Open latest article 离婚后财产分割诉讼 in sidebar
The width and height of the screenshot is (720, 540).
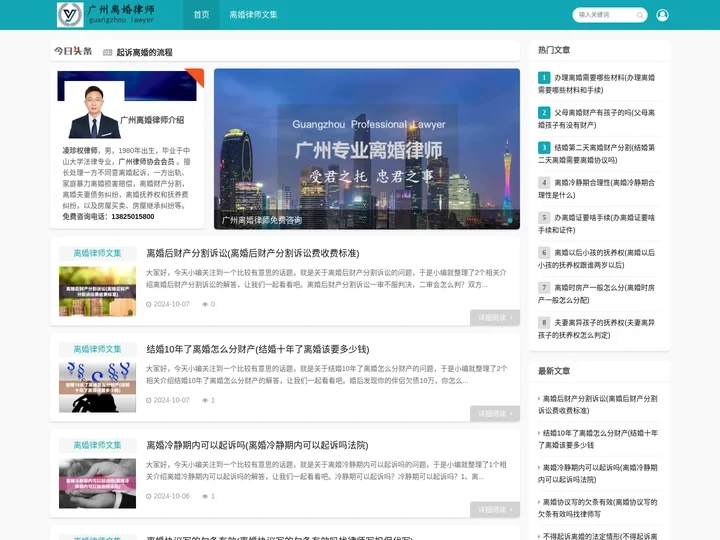click(598, 405)
